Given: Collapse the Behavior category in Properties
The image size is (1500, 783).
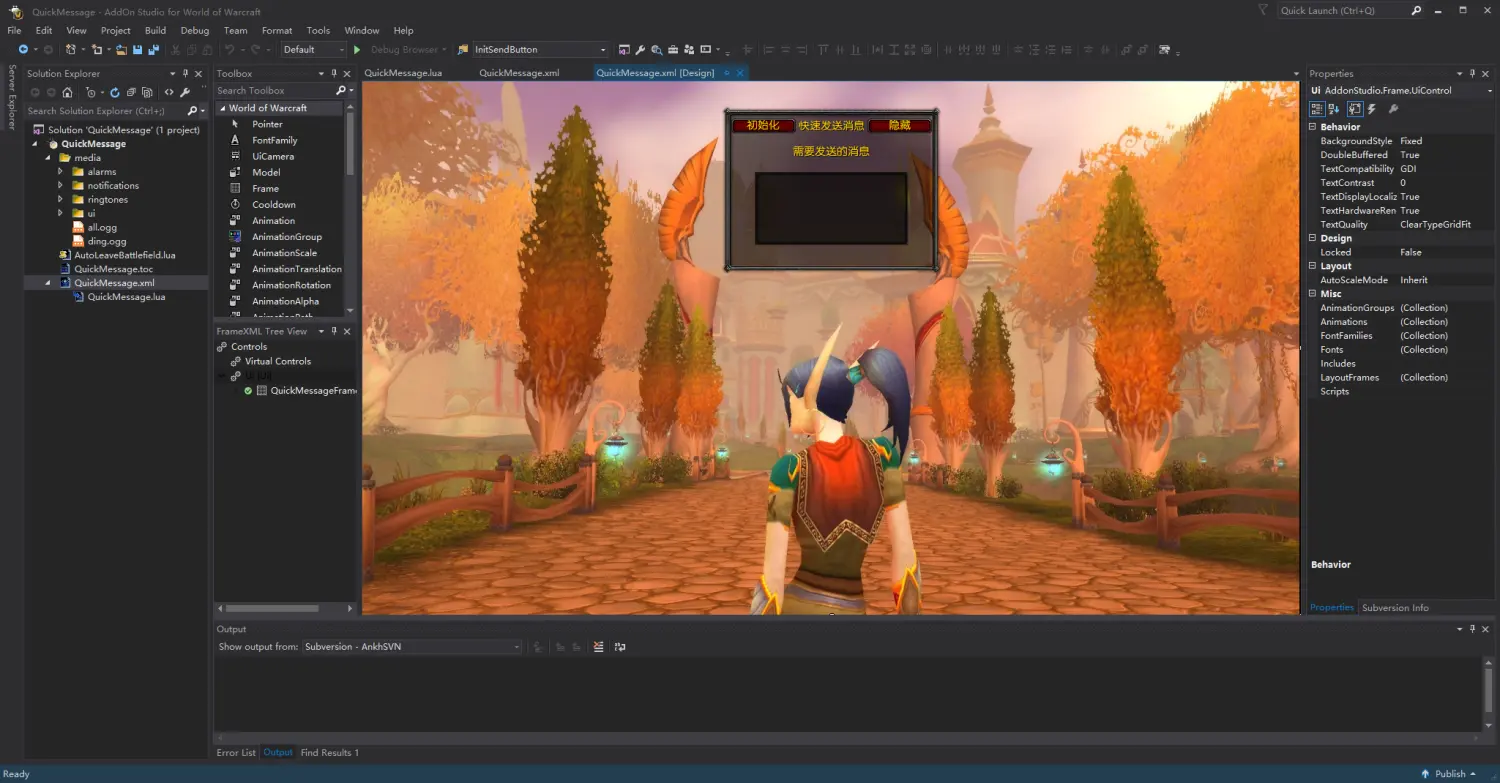Looking at the screenshot, I should [x=1312, y=127].
